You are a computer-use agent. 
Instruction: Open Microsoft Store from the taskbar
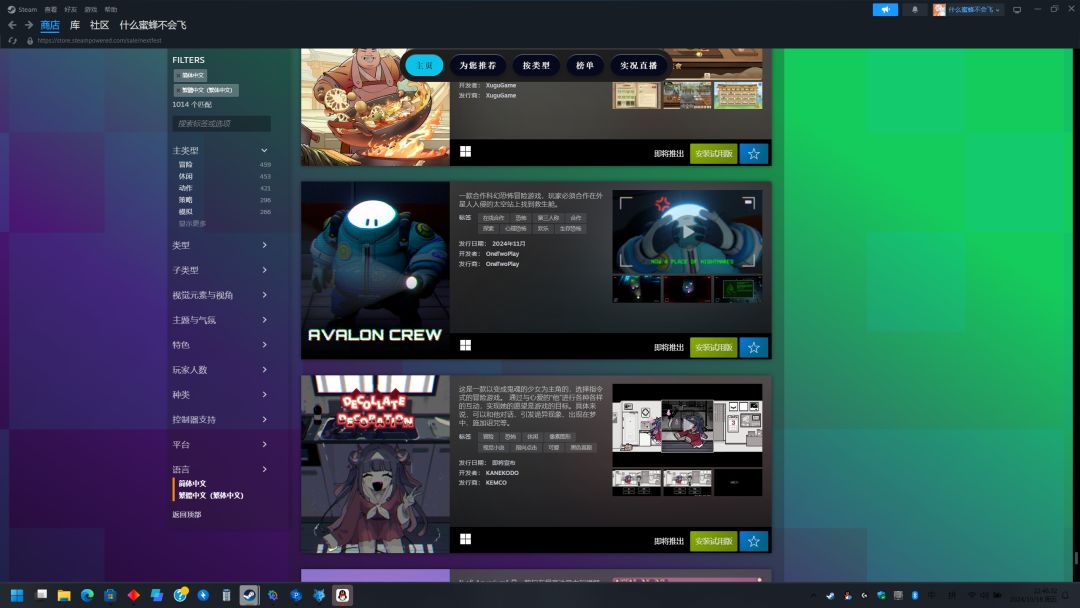click(110, 595)
